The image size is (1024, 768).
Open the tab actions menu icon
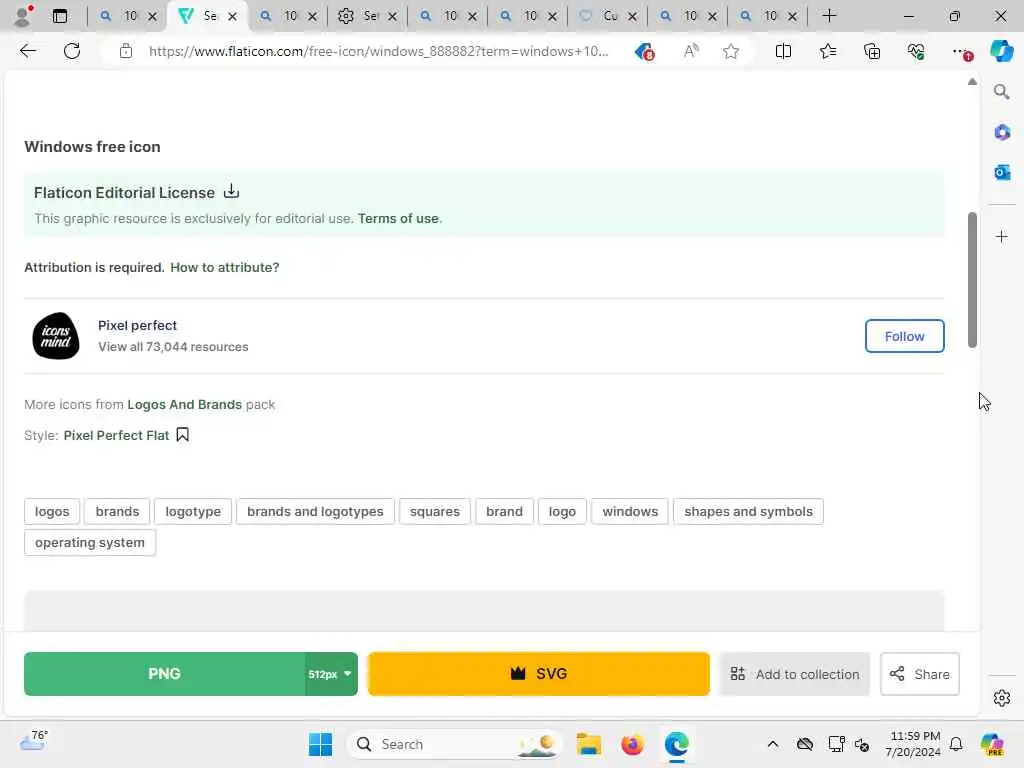pos(60,16)
